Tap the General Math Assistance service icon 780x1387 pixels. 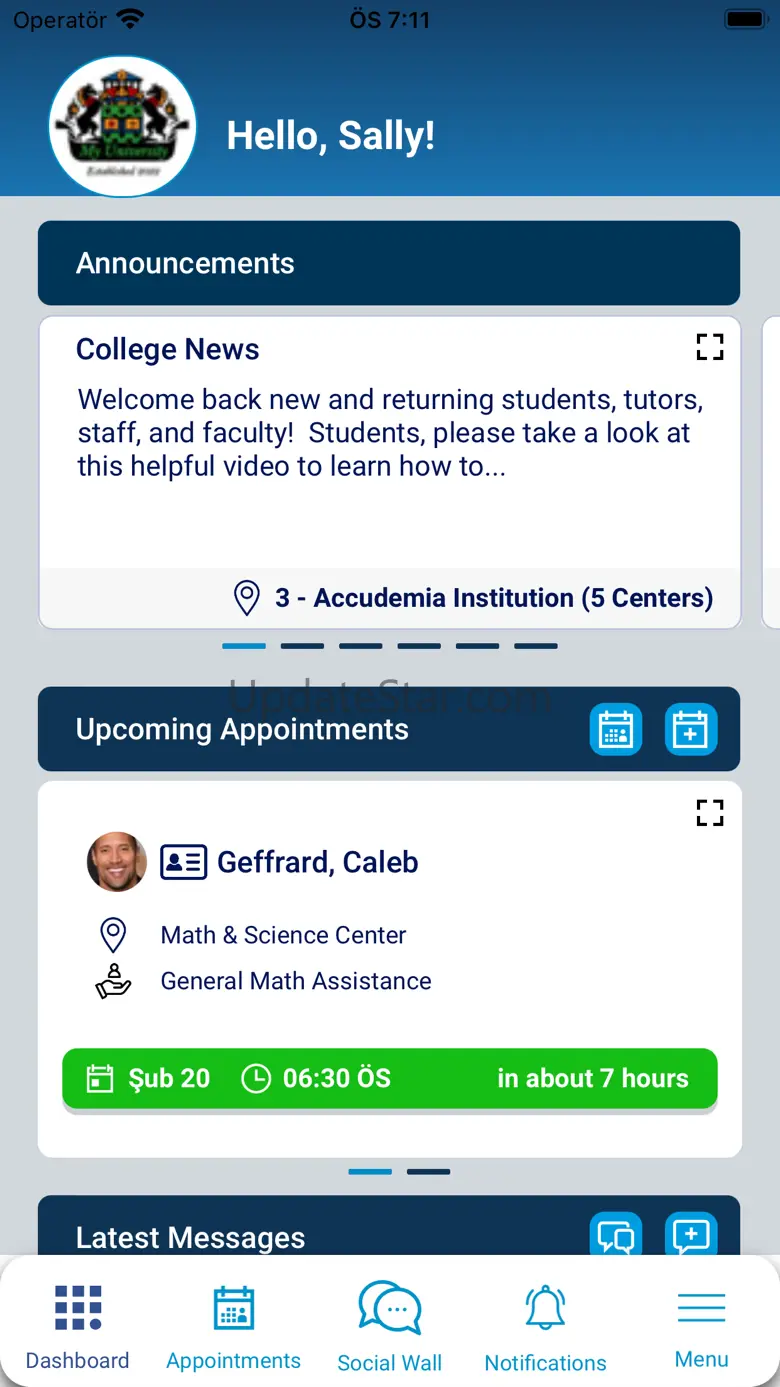pos(113,981)
